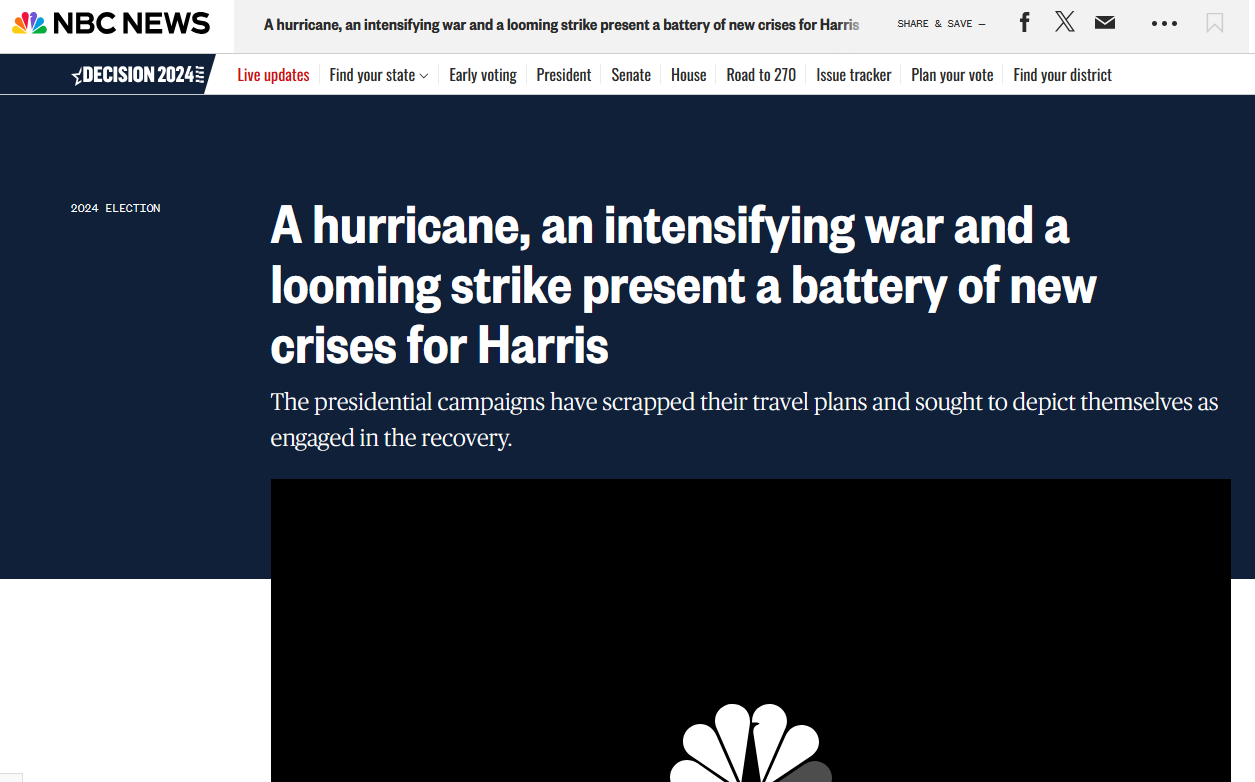
Task: Open the President section
Action: click(564, 75)
